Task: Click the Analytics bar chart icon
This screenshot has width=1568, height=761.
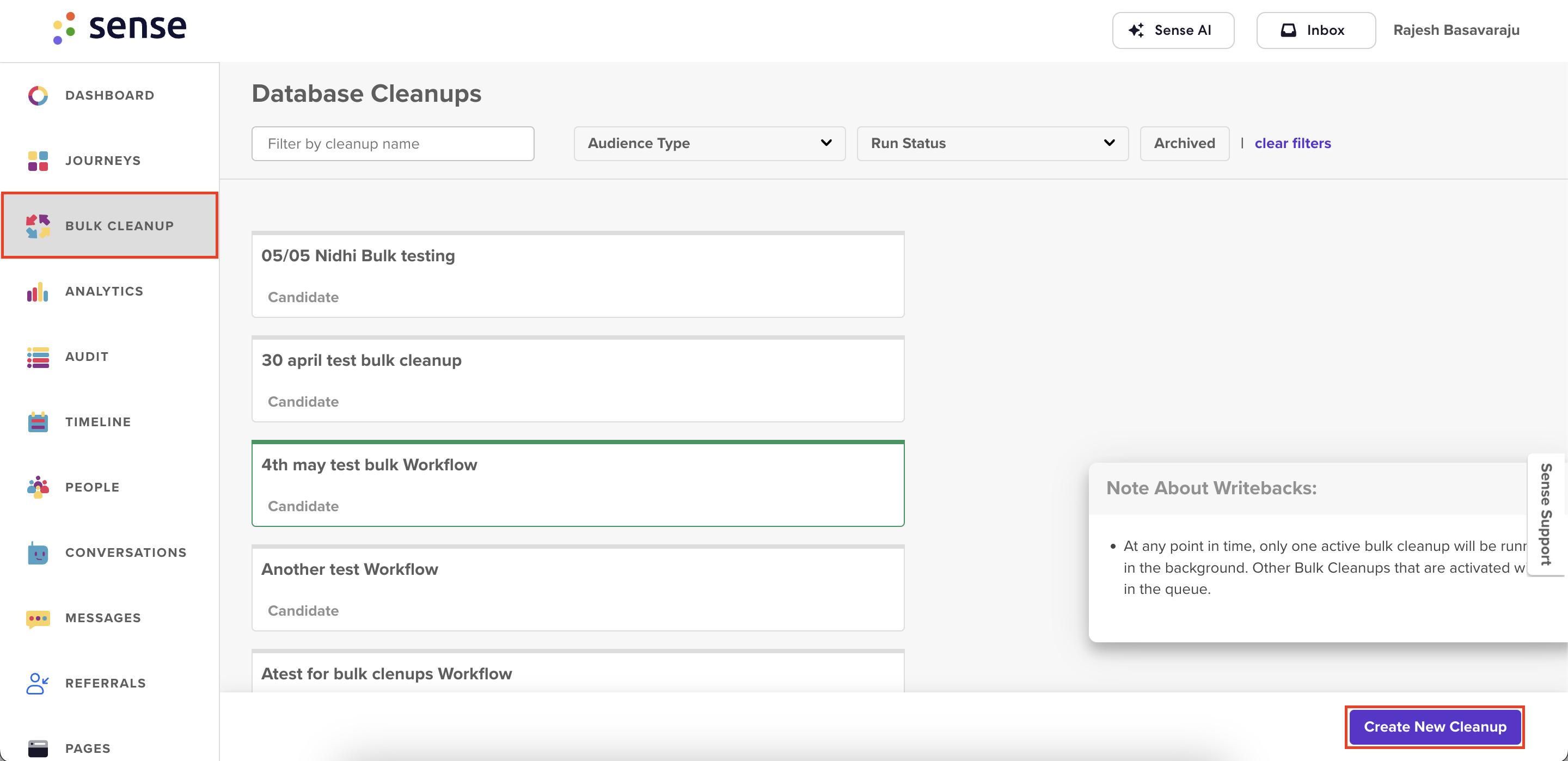Action: point(38,292)
